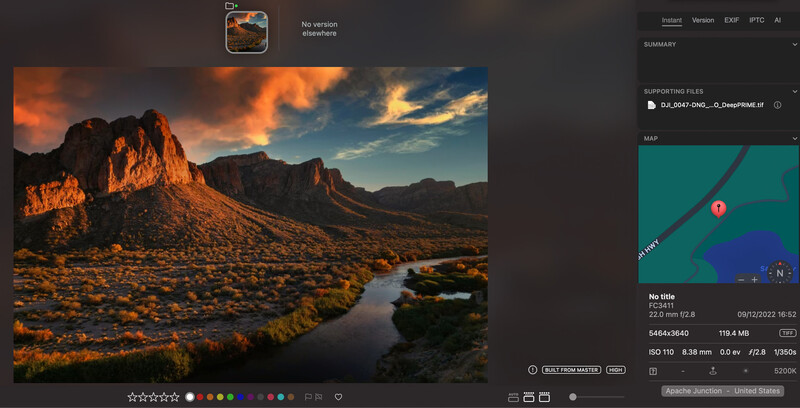Click the red location pin on map
Screen dimensions: 800x408
[x=718, y=208]
